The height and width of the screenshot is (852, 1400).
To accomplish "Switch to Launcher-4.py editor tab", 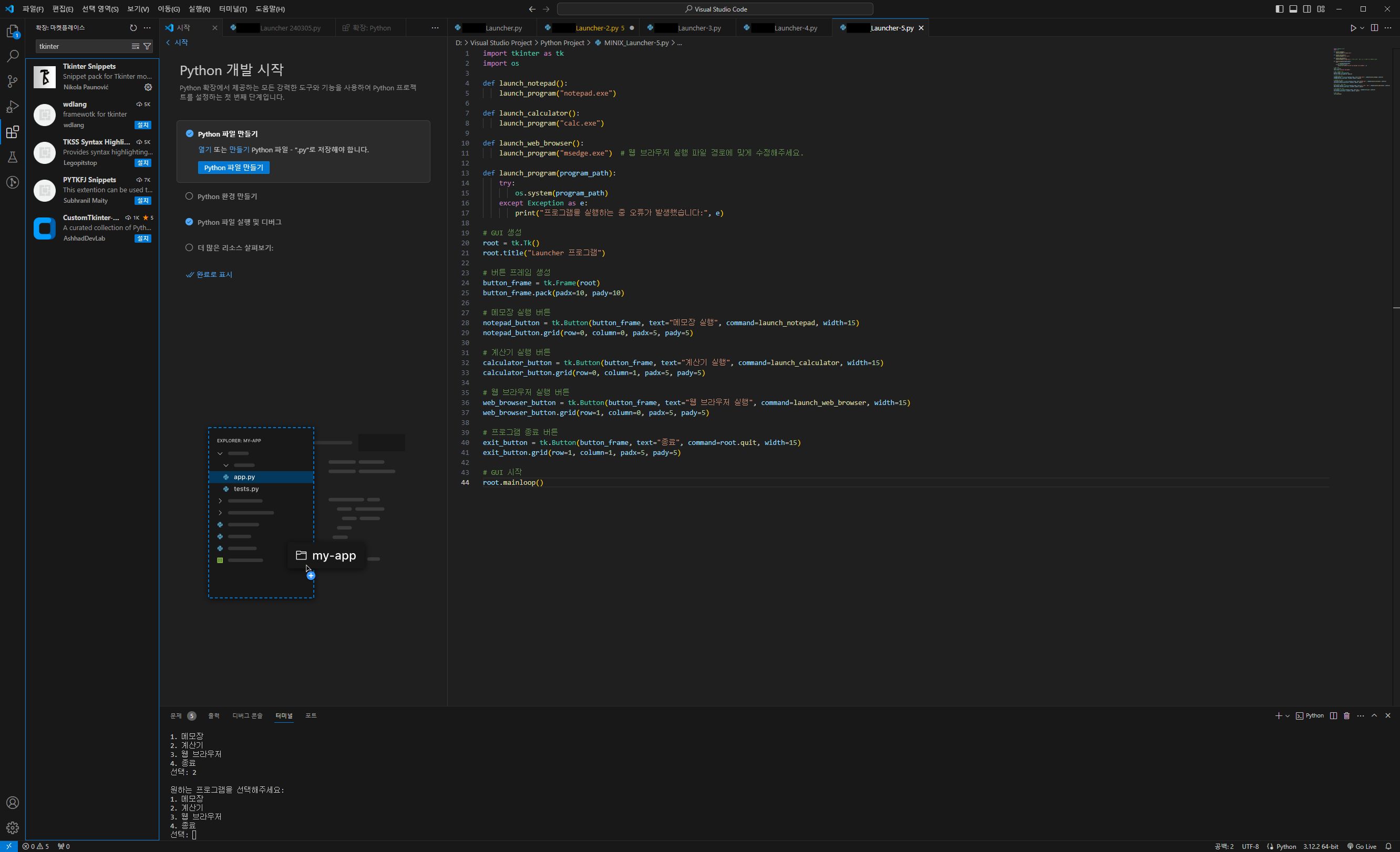I will click(x=784, y=28).
